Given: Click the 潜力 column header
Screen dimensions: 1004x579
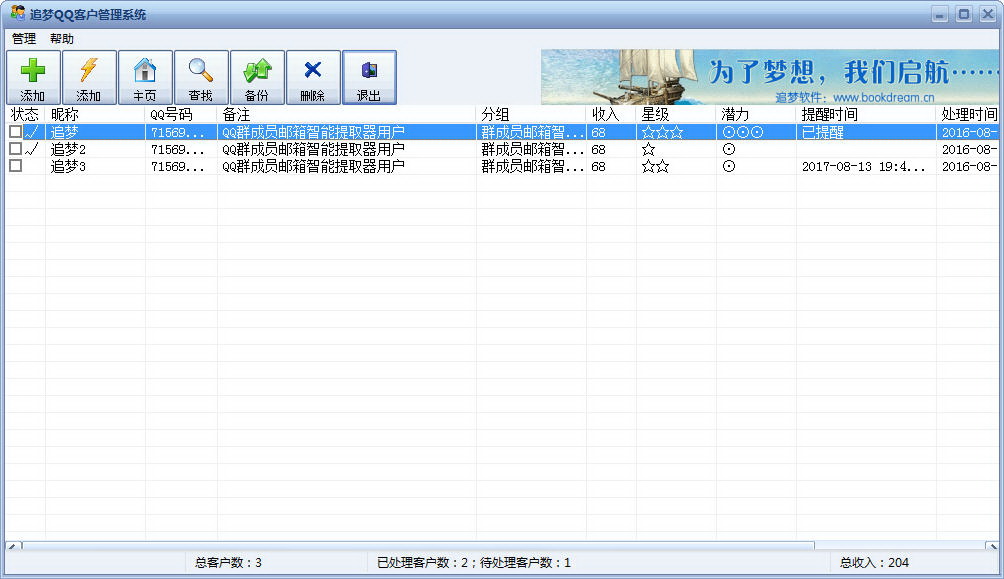Looking at the screenshot, I should [756, 115].
